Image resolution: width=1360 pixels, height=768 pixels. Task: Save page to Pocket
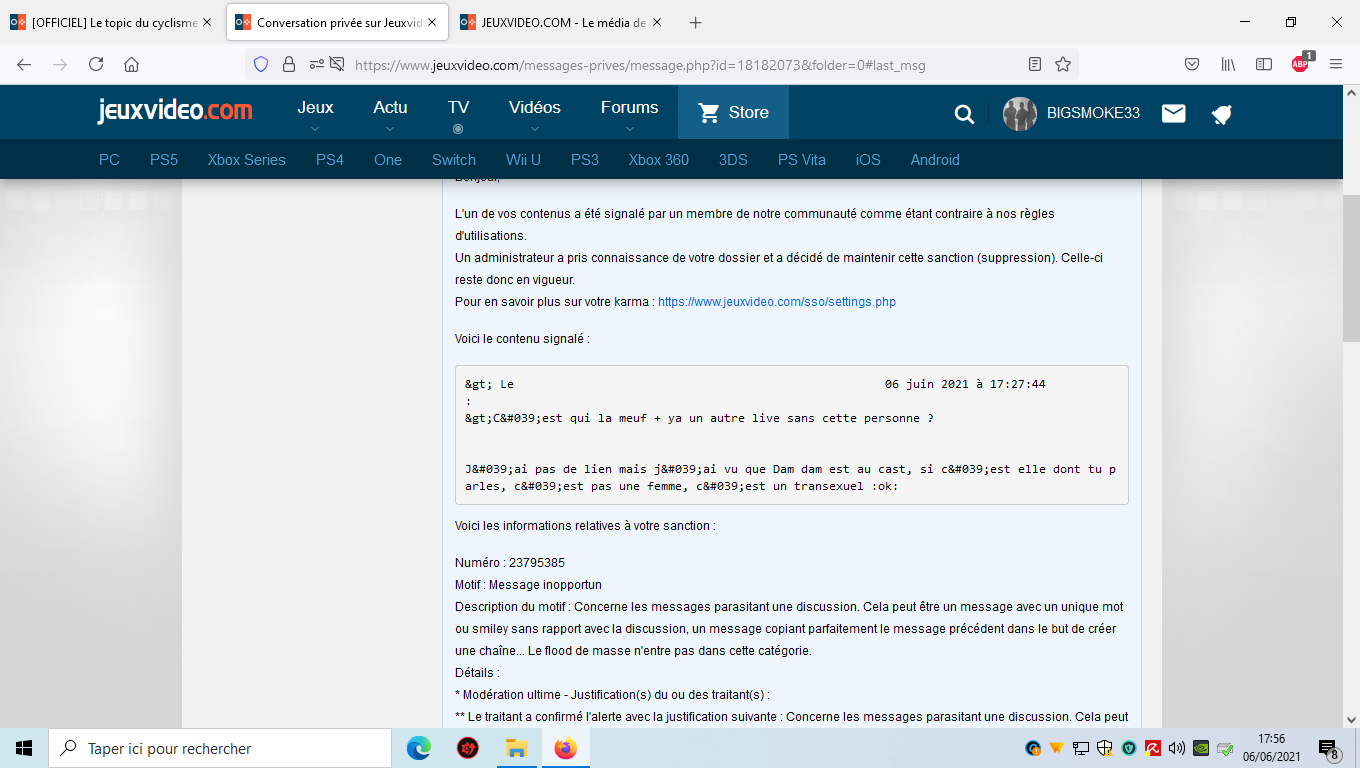(1192, 64)
